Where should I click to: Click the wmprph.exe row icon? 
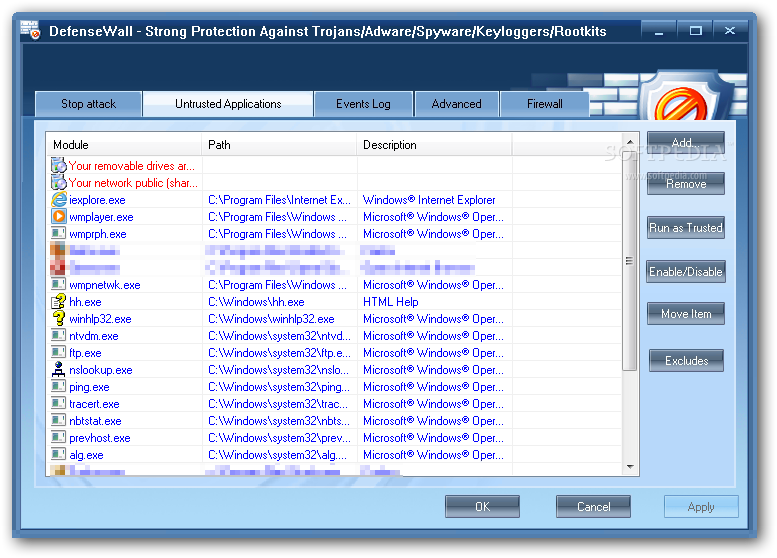(x=58, y=233)
